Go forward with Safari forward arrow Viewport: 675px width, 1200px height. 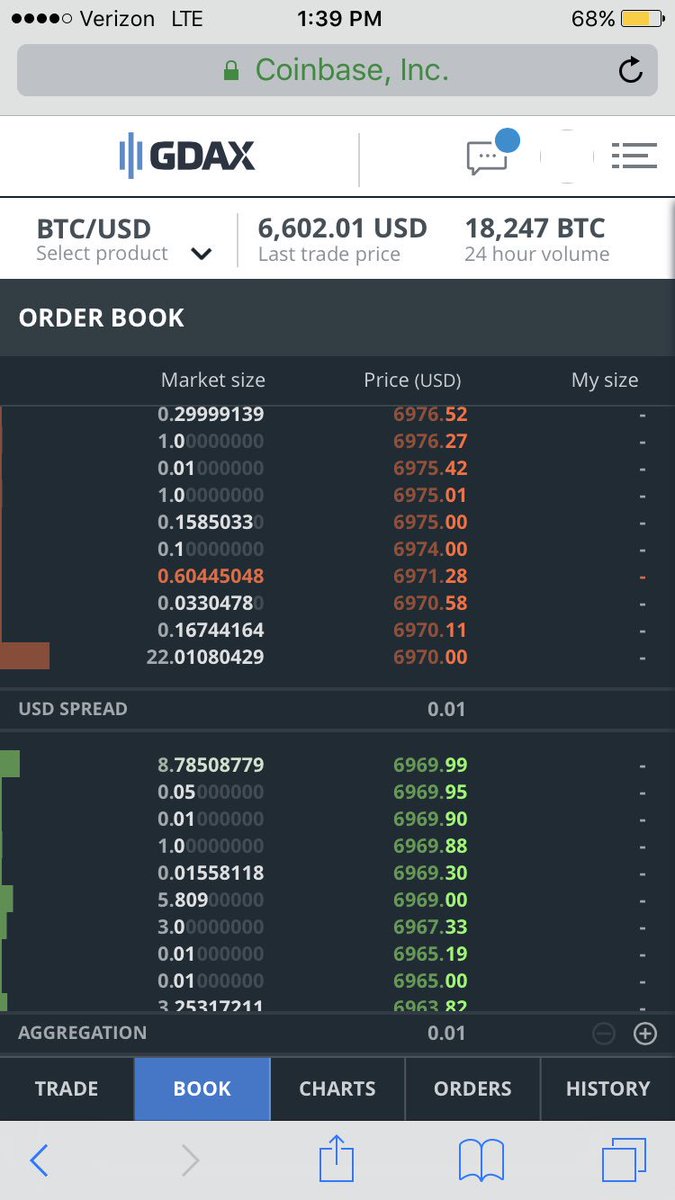[x=190, y=1160]
